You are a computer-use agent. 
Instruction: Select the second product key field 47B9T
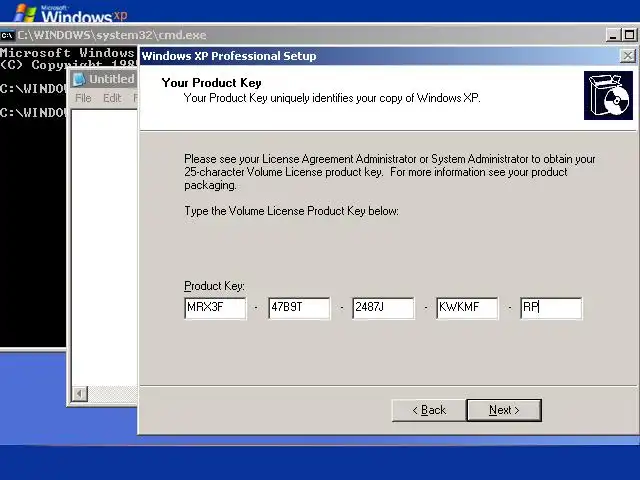pyautogui.click(x=299, y=308)
